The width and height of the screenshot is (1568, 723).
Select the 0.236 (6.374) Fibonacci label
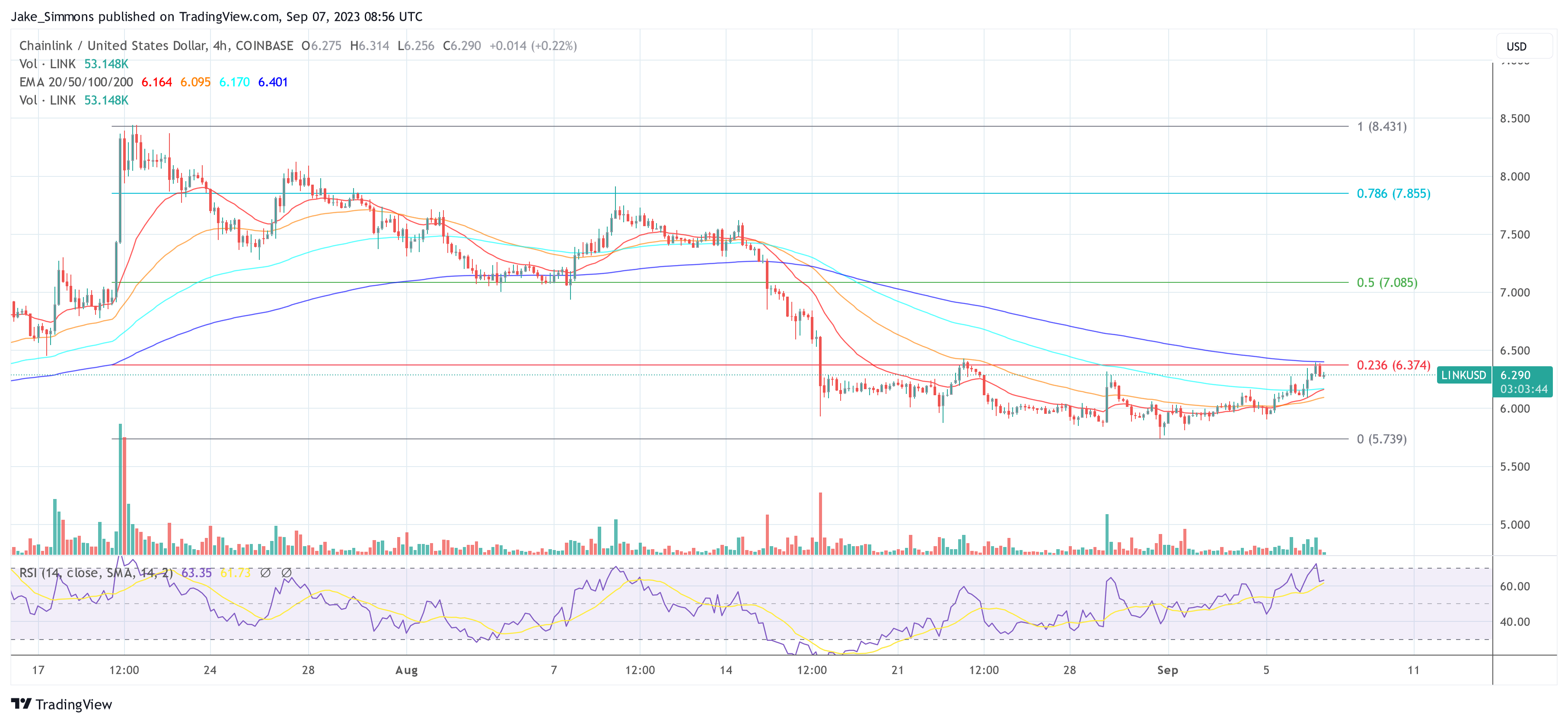point(1393,365)
